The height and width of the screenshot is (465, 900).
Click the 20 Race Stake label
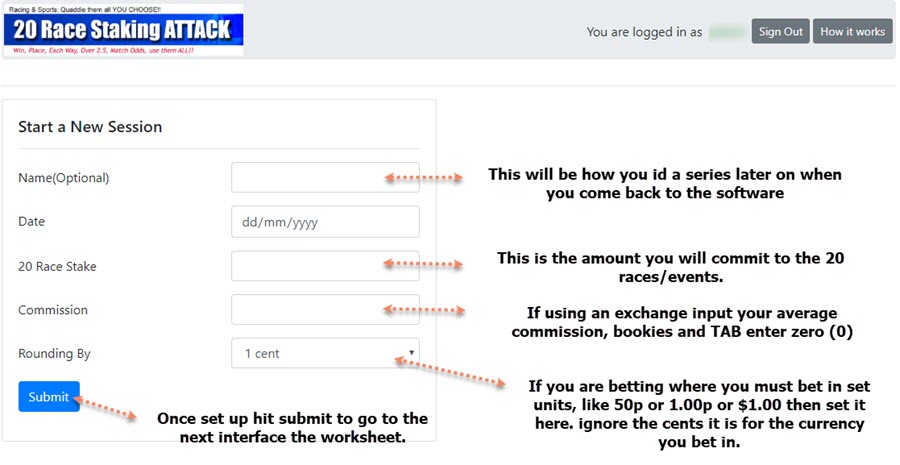(57, 266)
